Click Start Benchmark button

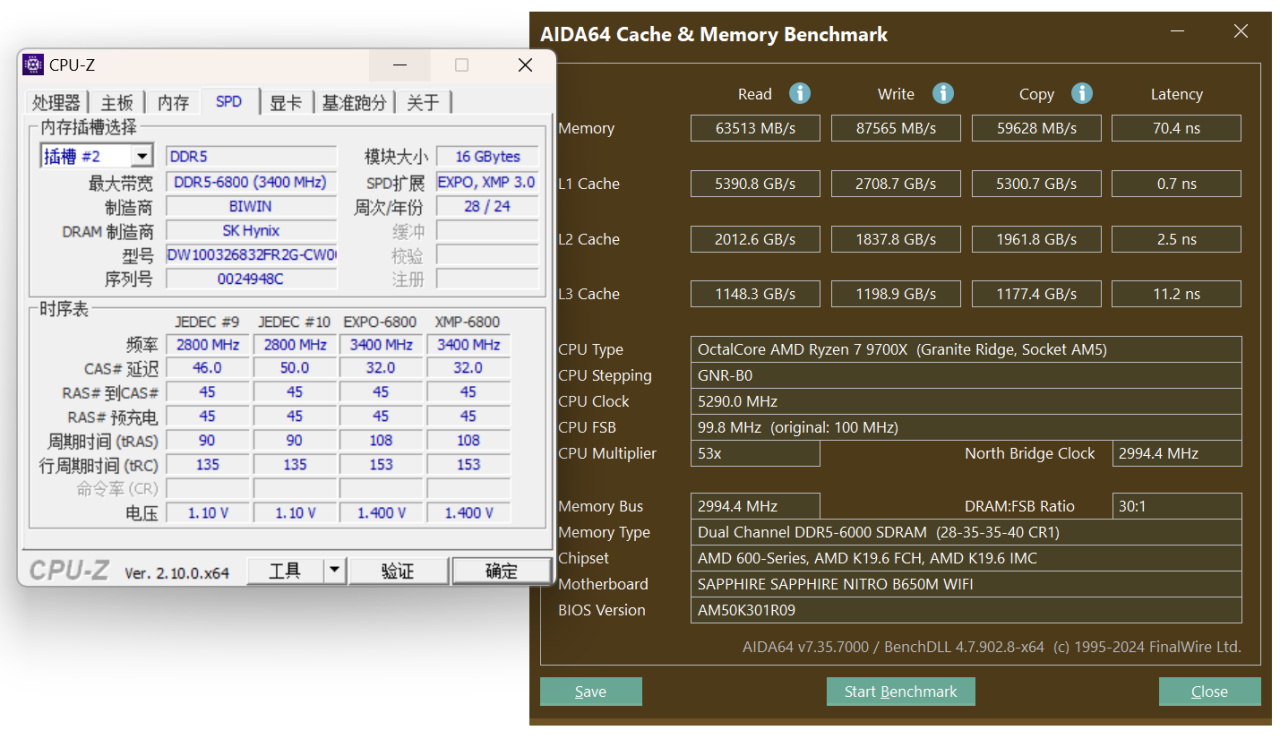pos(901,691)
